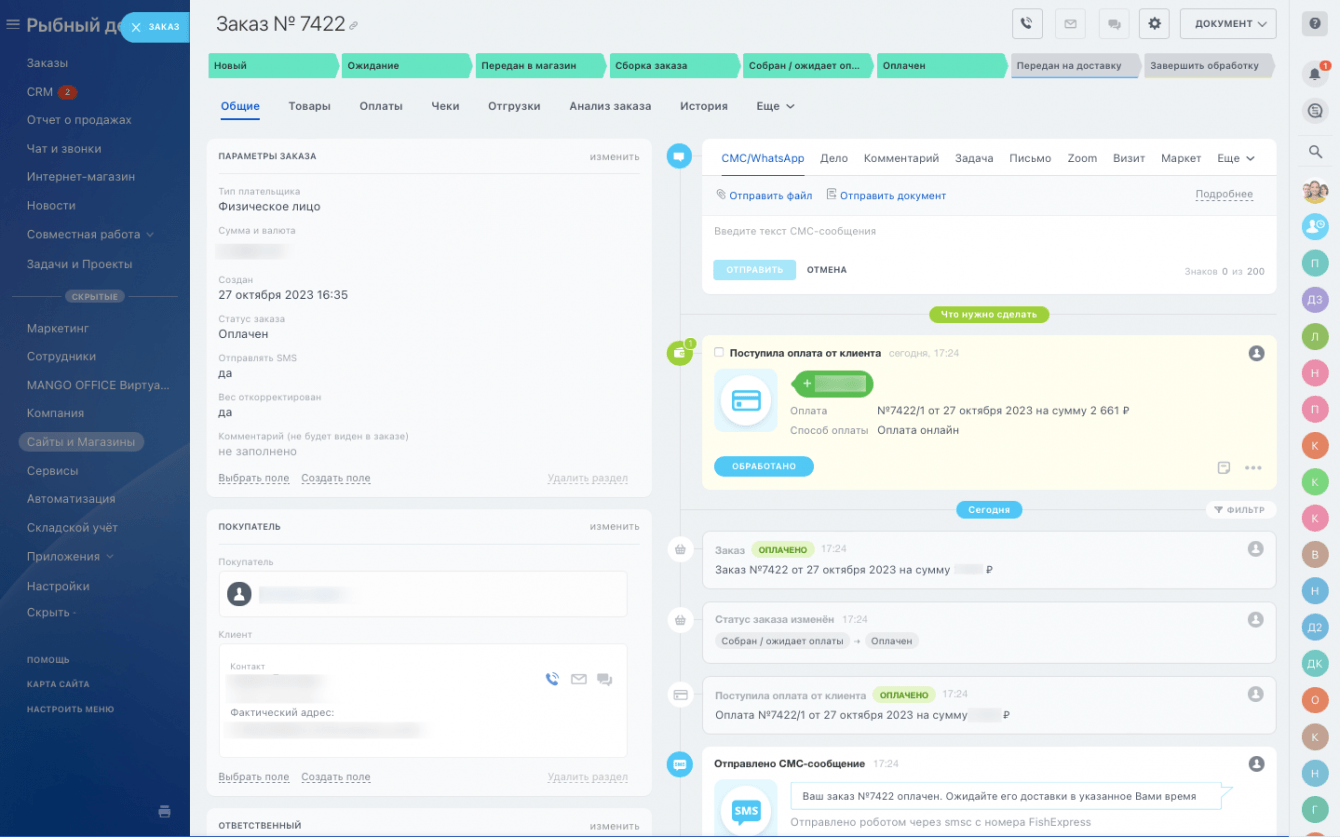Open the ФИЛЬТР timeline filter

tap(1240, 510)
